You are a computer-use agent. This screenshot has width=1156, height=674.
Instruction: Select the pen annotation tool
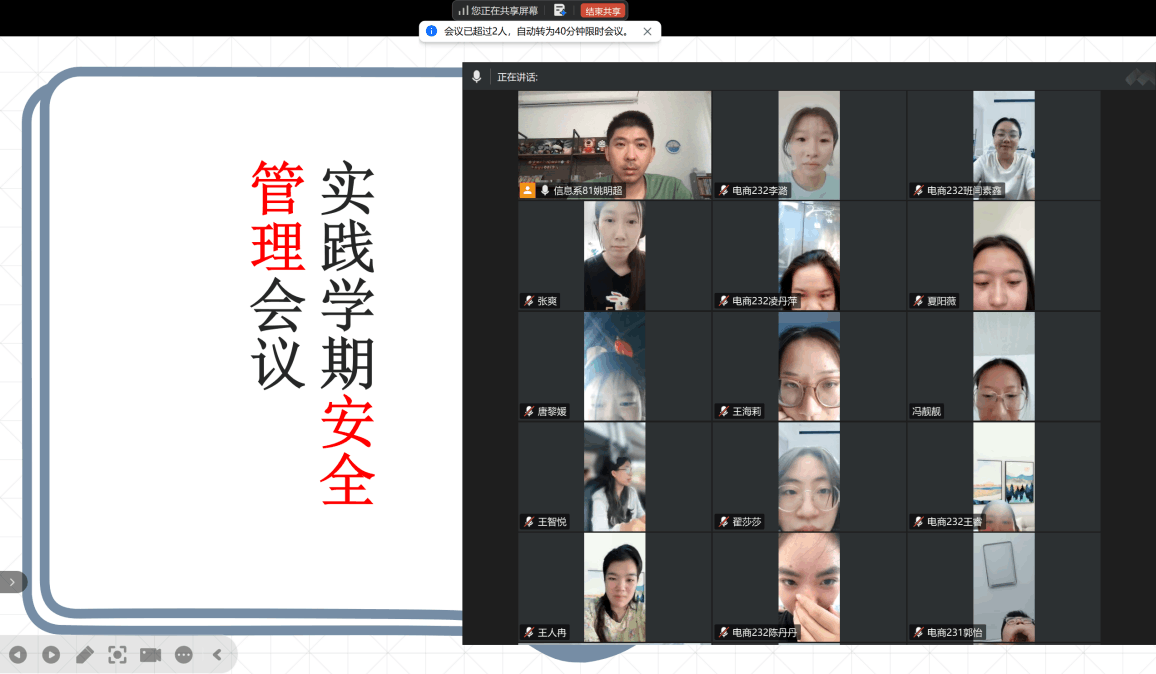pyautogui.click(x=85, y=655)
